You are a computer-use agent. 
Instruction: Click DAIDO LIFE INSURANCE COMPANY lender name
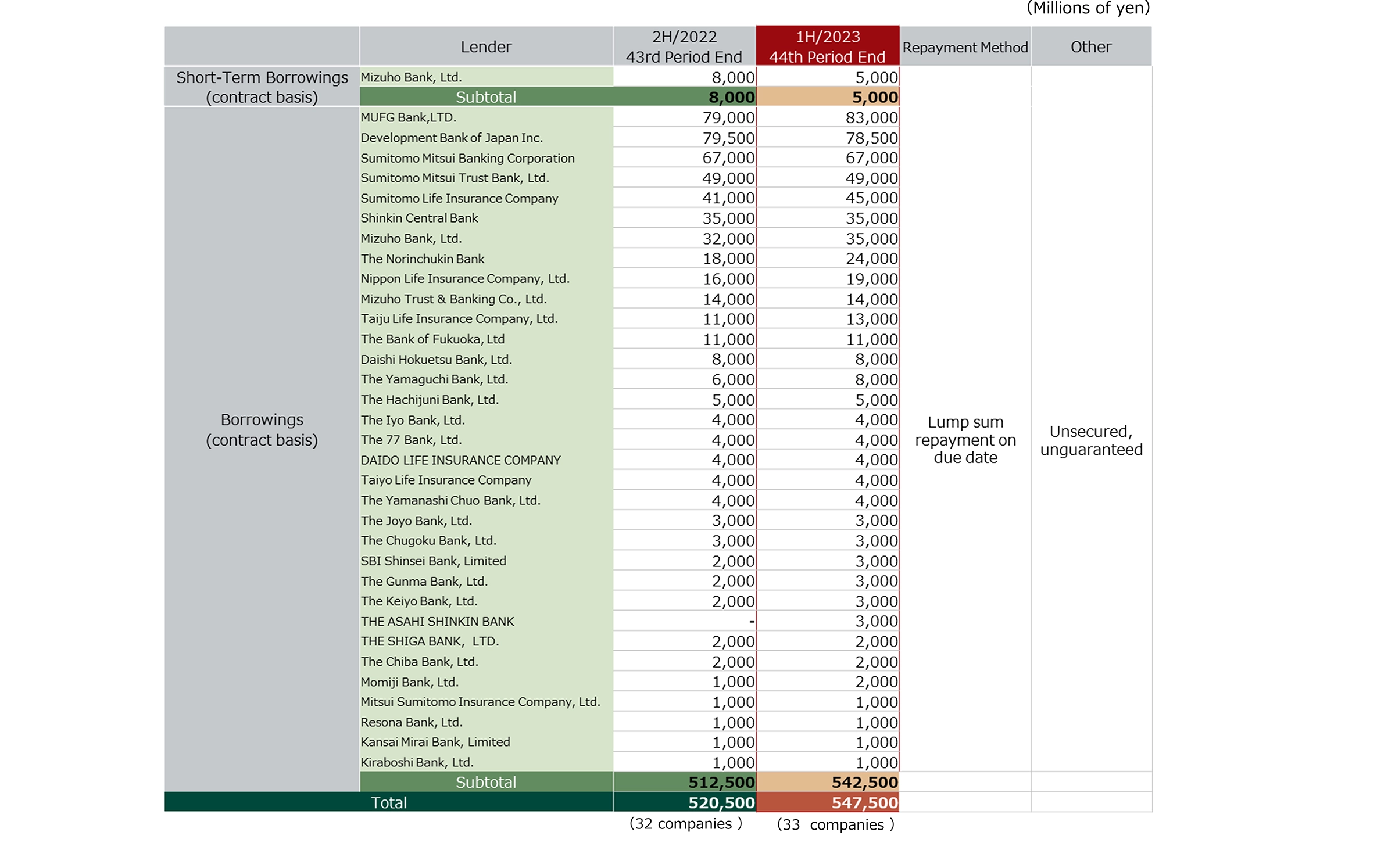pyautogui.click(x=461, y=460)
